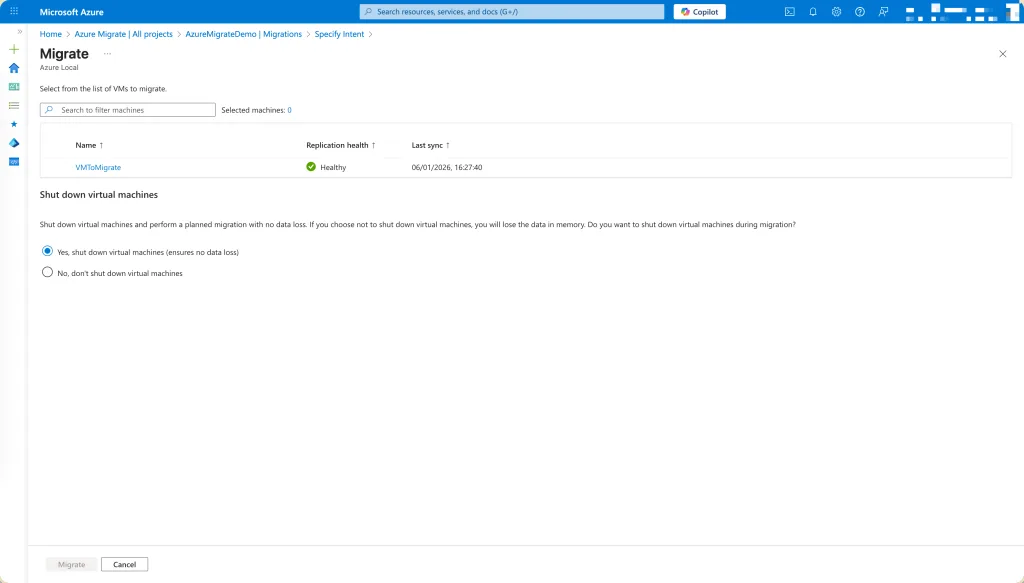
Task: Open portal settings gear
Action: click(x=836, y=12)
